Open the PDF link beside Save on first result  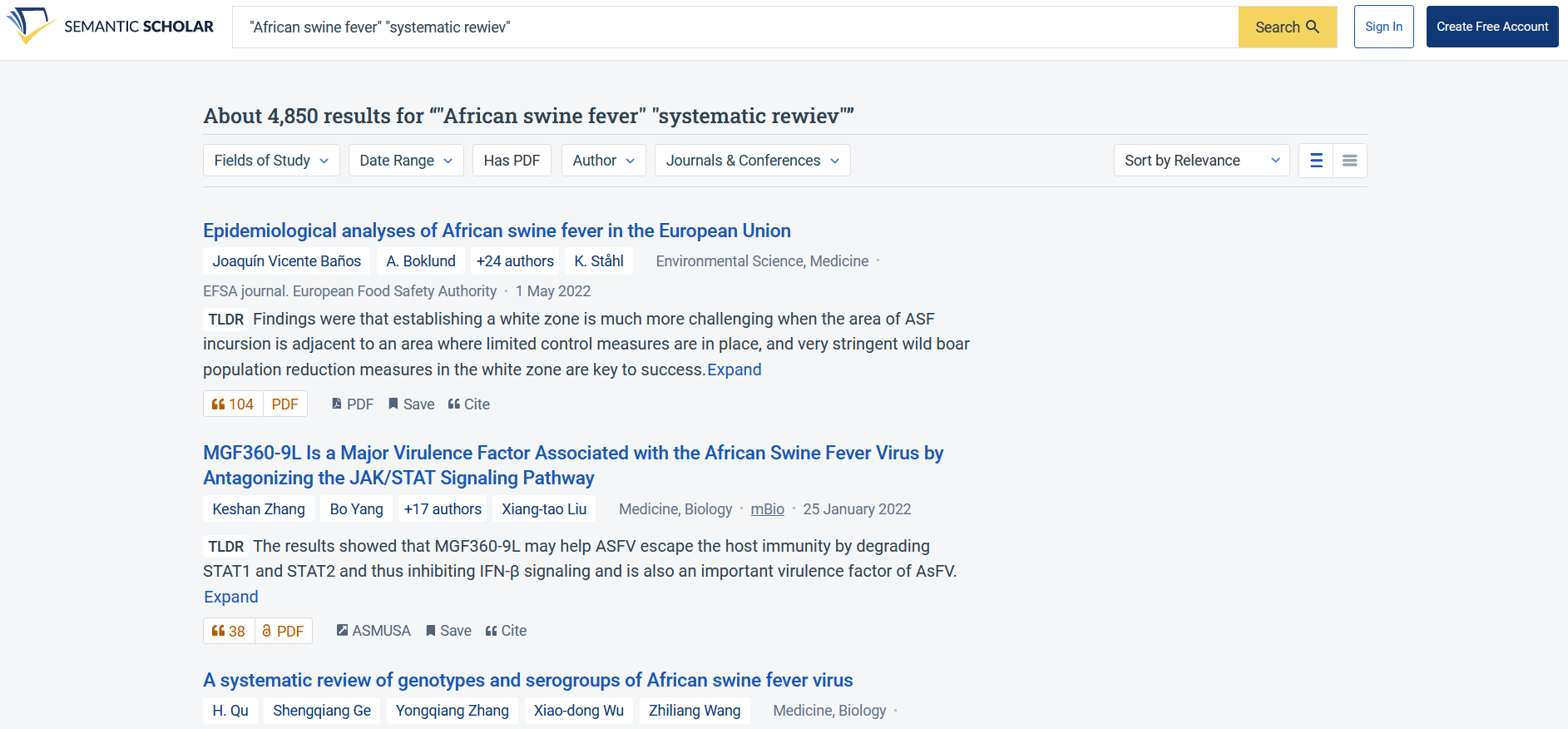[352, 404]
